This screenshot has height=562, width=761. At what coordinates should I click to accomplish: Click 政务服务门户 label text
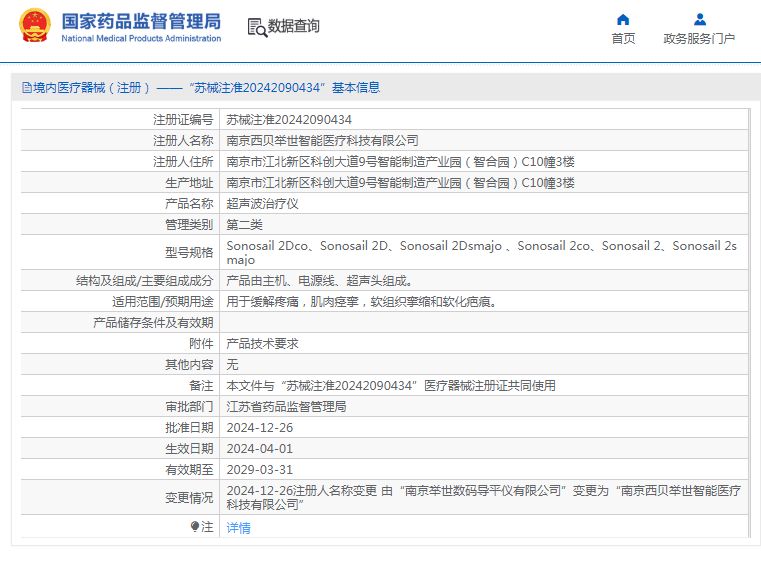[699, 38]
